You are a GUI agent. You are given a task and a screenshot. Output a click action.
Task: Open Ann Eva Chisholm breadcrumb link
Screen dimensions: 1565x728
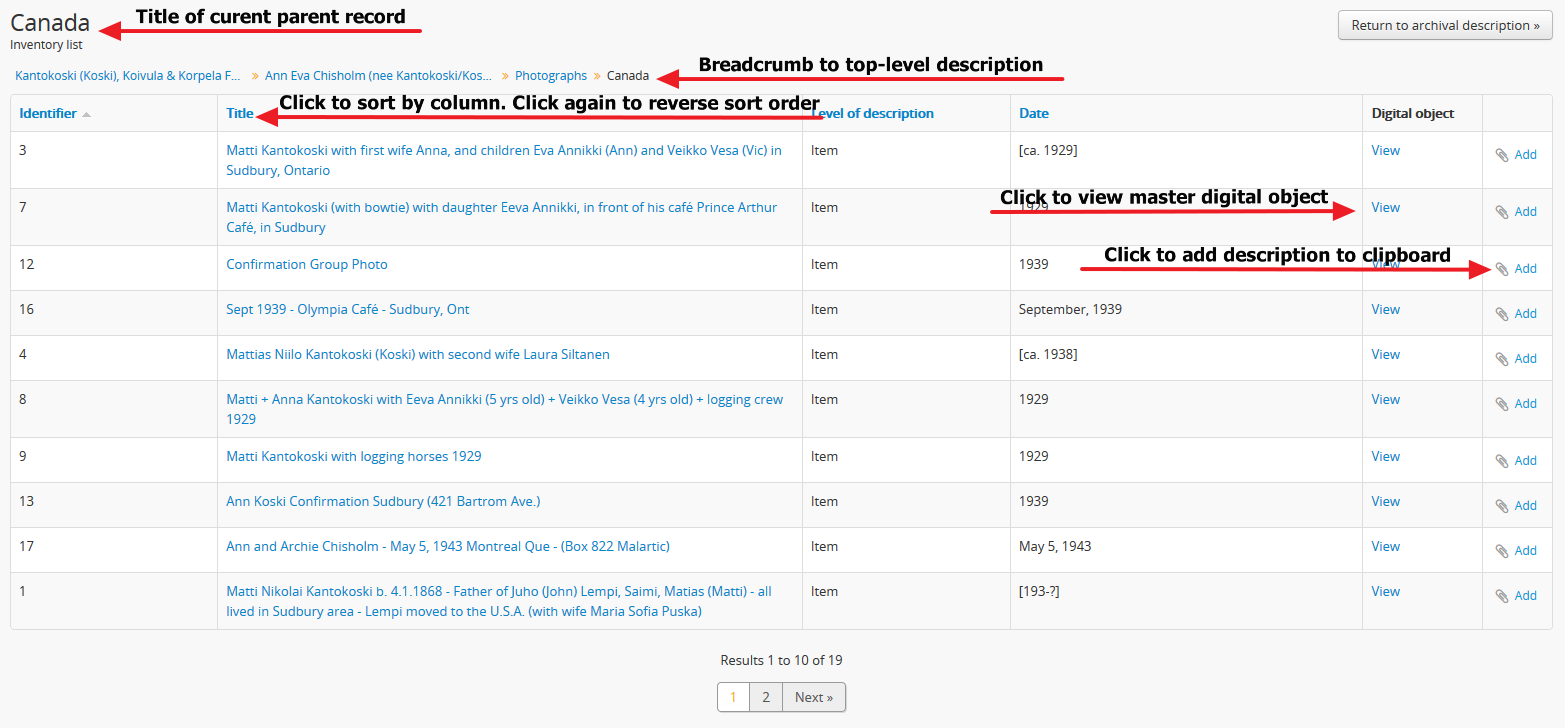pyautogui.click(x=379, y=76)
